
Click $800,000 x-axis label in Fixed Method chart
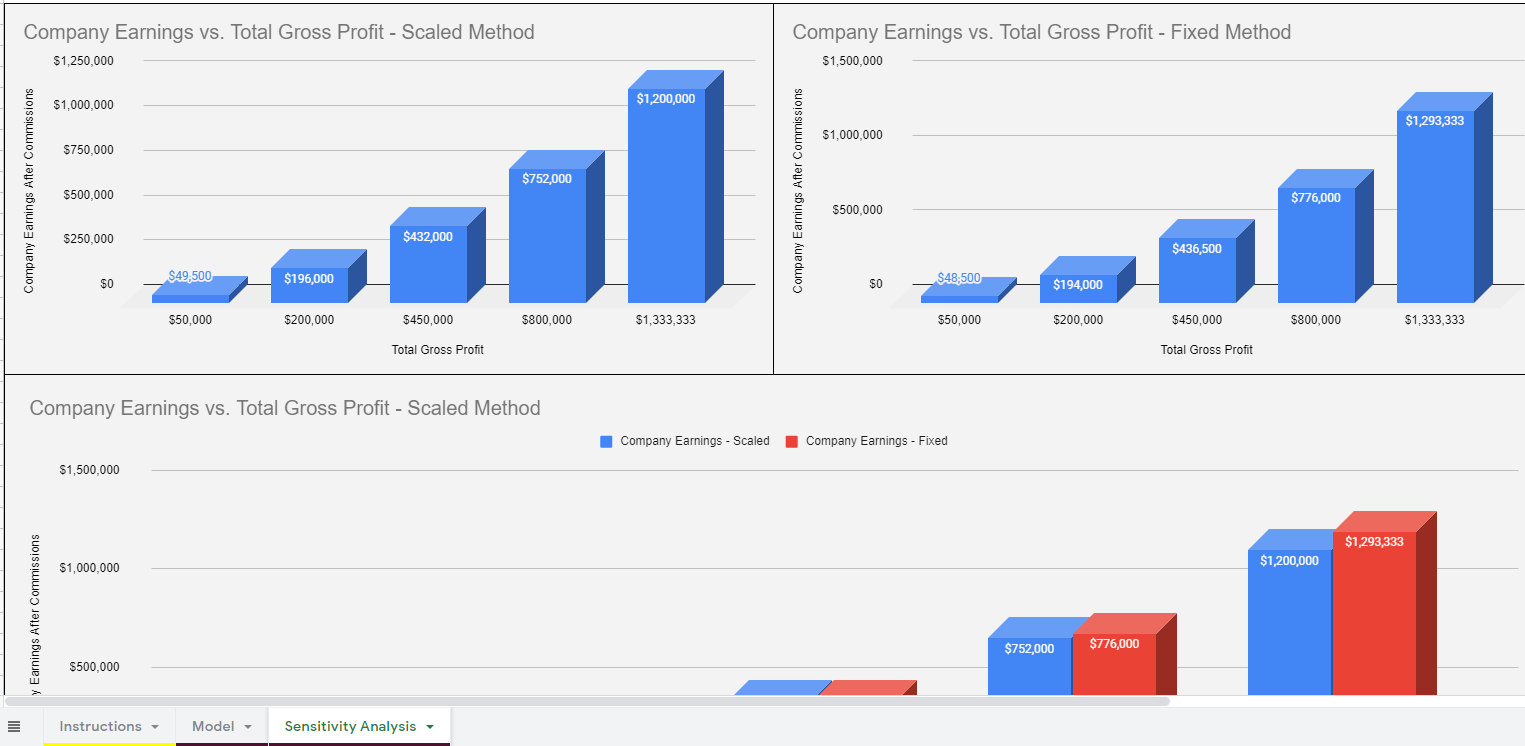[1316, 320]
